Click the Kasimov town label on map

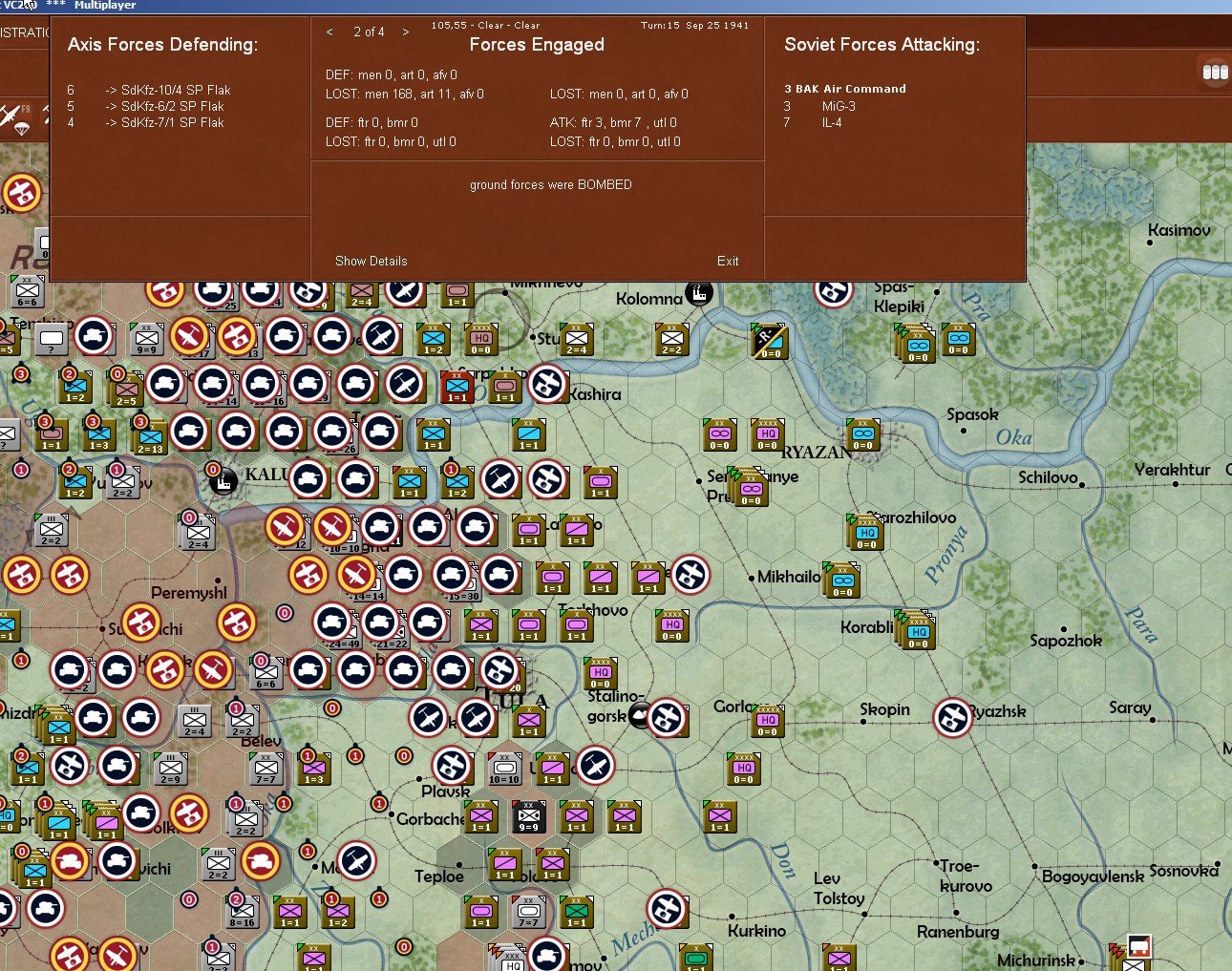coord(1179,230)
